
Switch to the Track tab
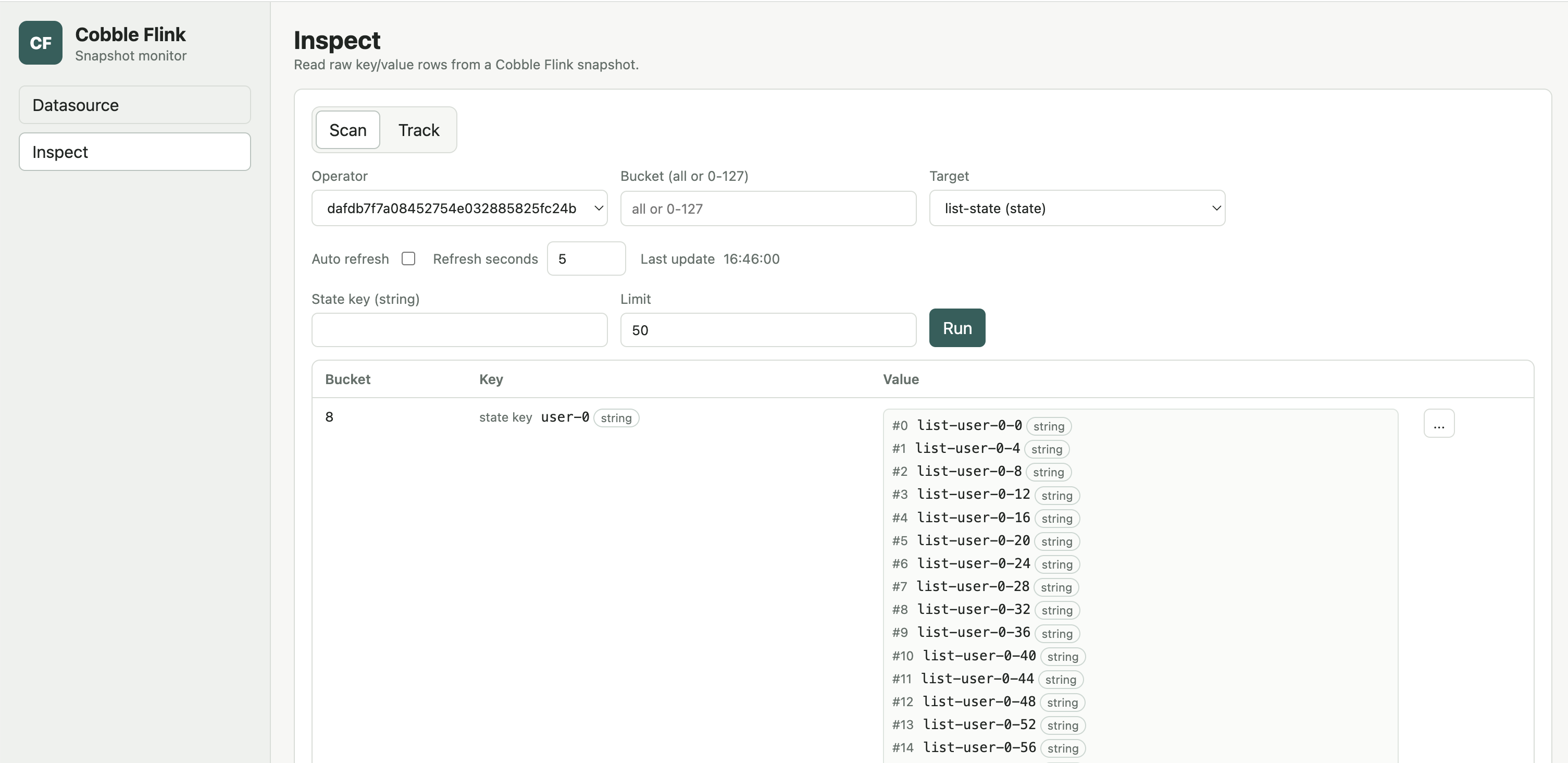[x=418, y=130]
